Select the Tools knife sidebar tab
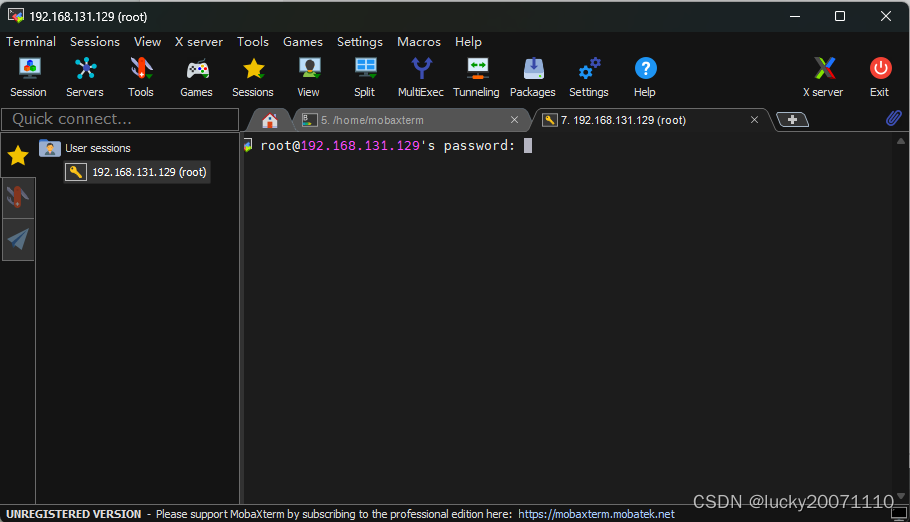The width and height of the screenshot is (910, 522). coord(18,197)
